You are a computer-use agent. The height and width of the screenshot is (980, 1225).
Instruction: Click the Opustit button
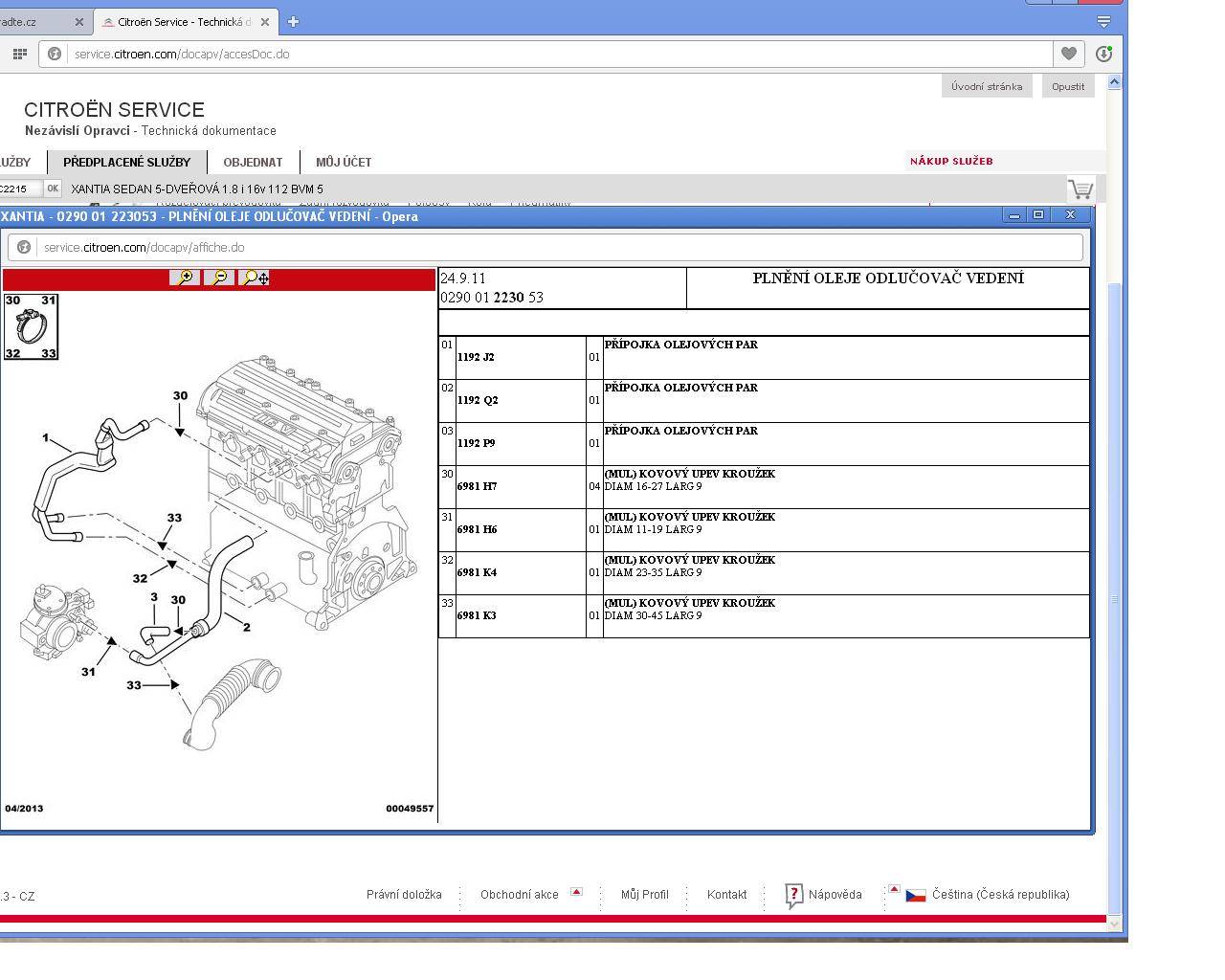[1068, 86]
